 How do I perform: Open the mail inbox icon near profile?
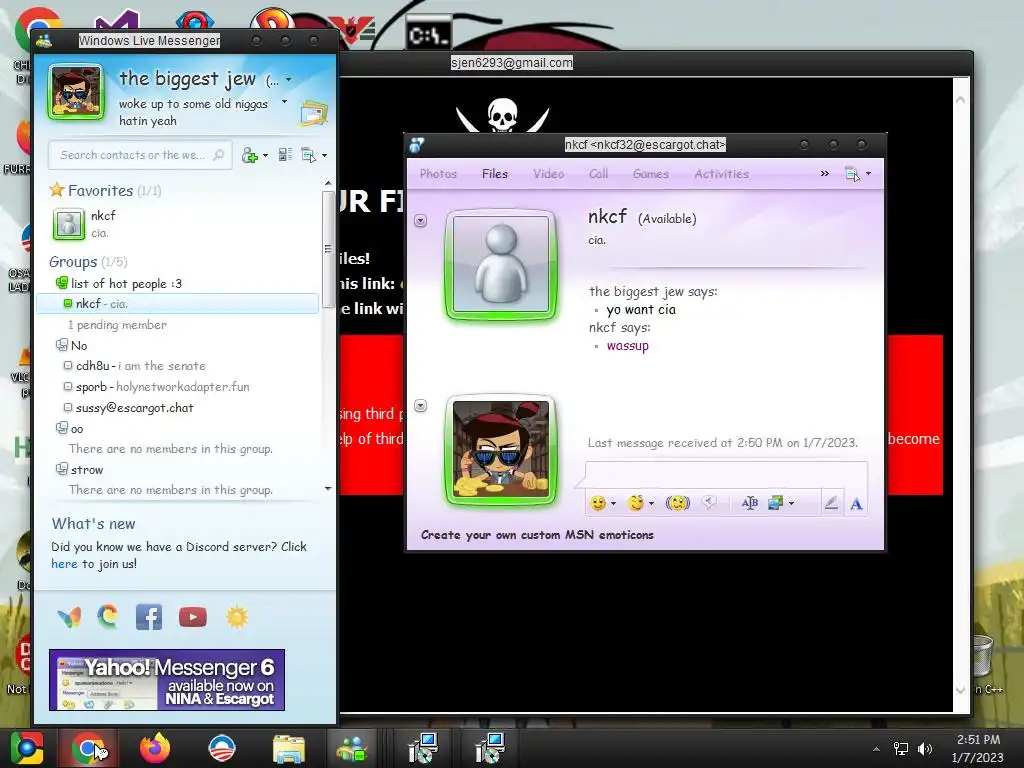313,114
